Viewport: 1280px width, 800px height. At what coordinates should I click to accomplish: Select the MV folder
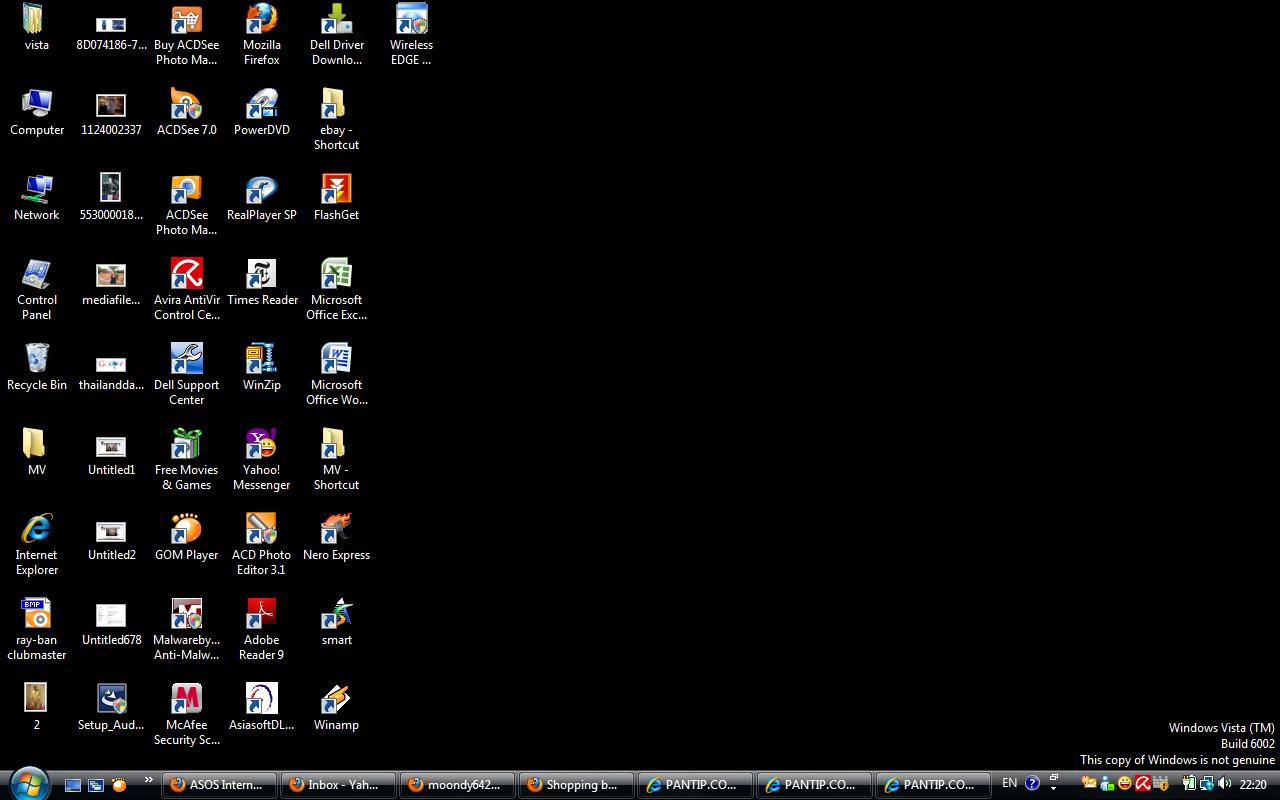tap(36, 452)
